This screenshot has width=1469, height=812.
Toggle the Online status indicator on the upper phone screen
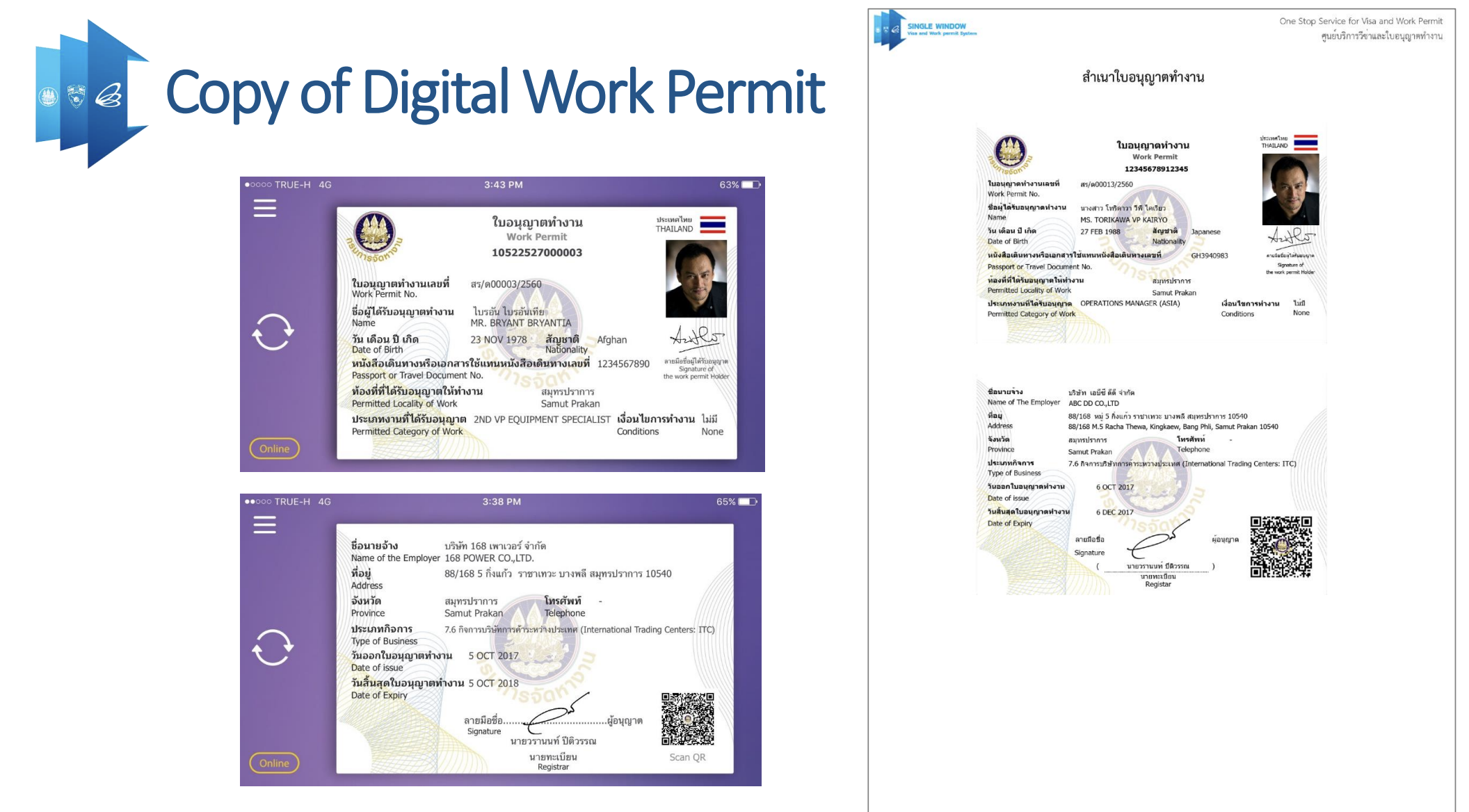tap(274, 448)
